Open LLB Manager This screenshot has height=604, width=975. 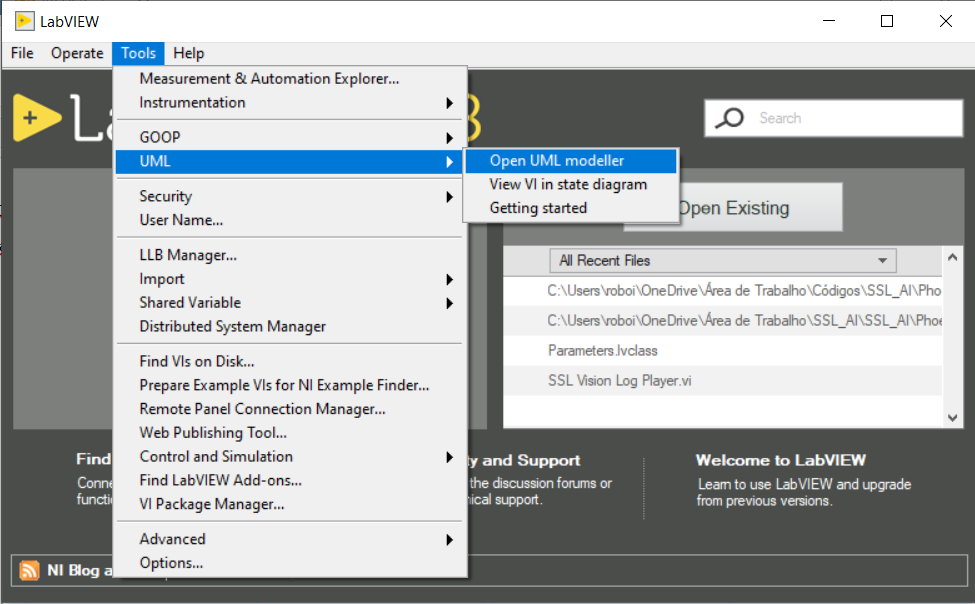pyautogui.click(x=290, y=256)
